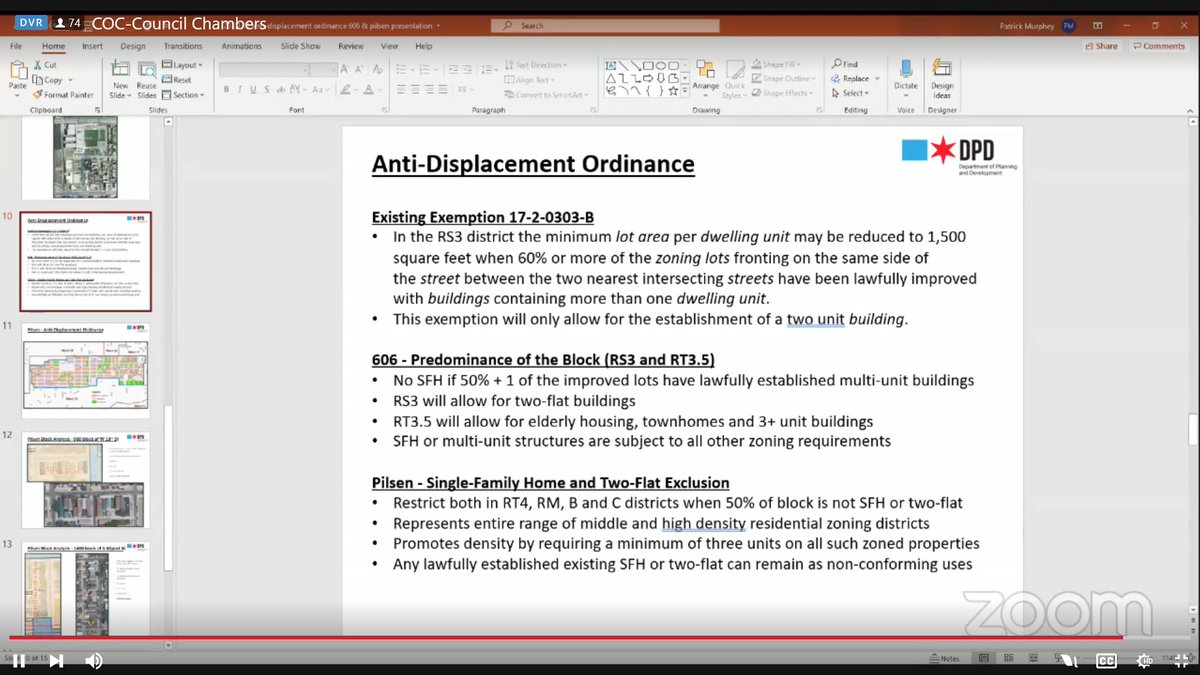
Task: Click the Copy command
Action: pos(47,80)
